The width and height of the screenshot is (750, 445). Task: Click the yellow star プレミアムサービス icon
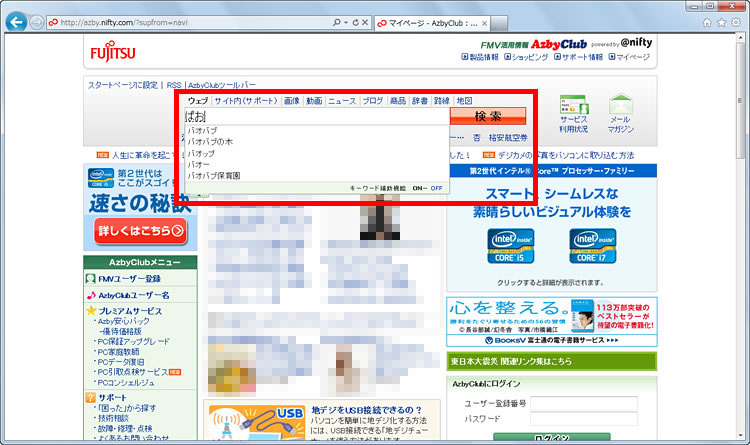point(91,311)
